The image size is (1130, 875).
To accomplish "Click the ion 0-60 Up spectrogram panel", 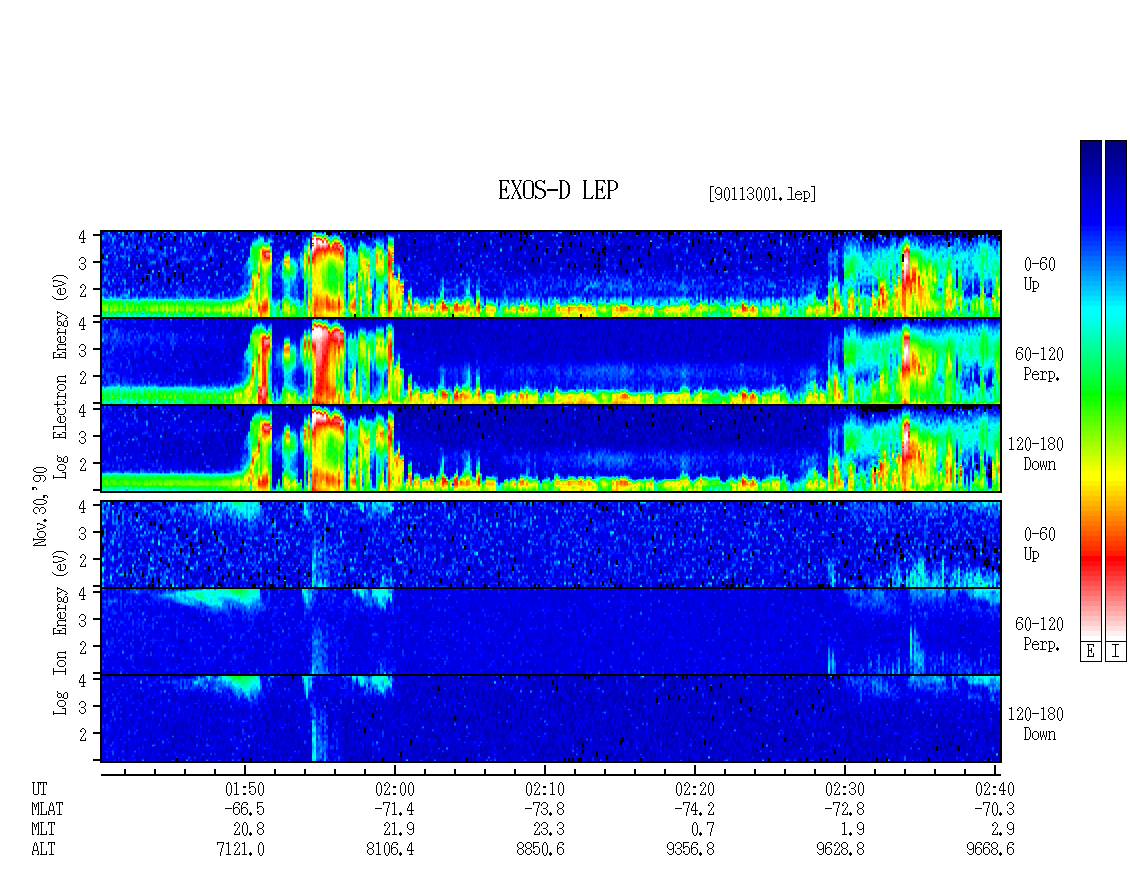I will point(551,544).
